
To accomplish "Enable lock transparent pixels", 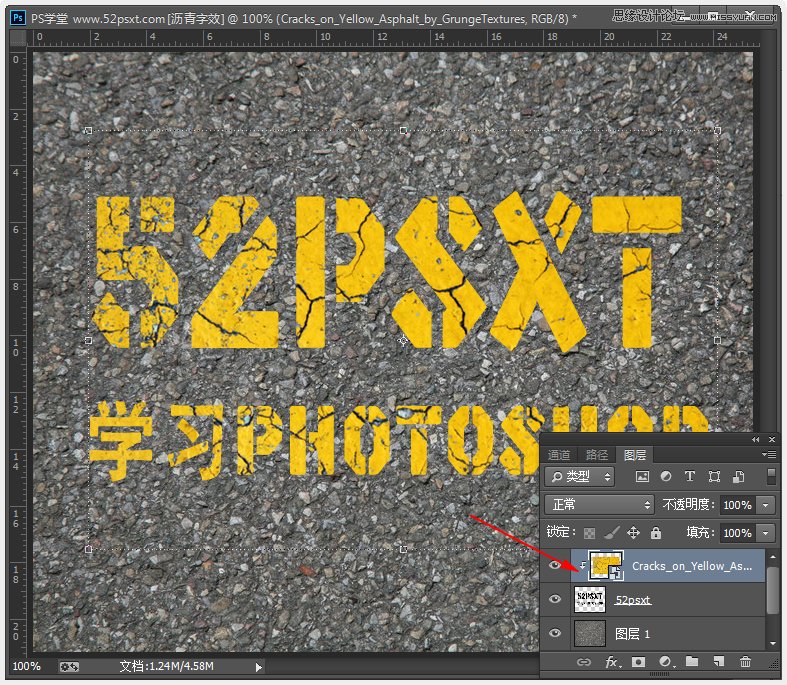I will (589, 532).
